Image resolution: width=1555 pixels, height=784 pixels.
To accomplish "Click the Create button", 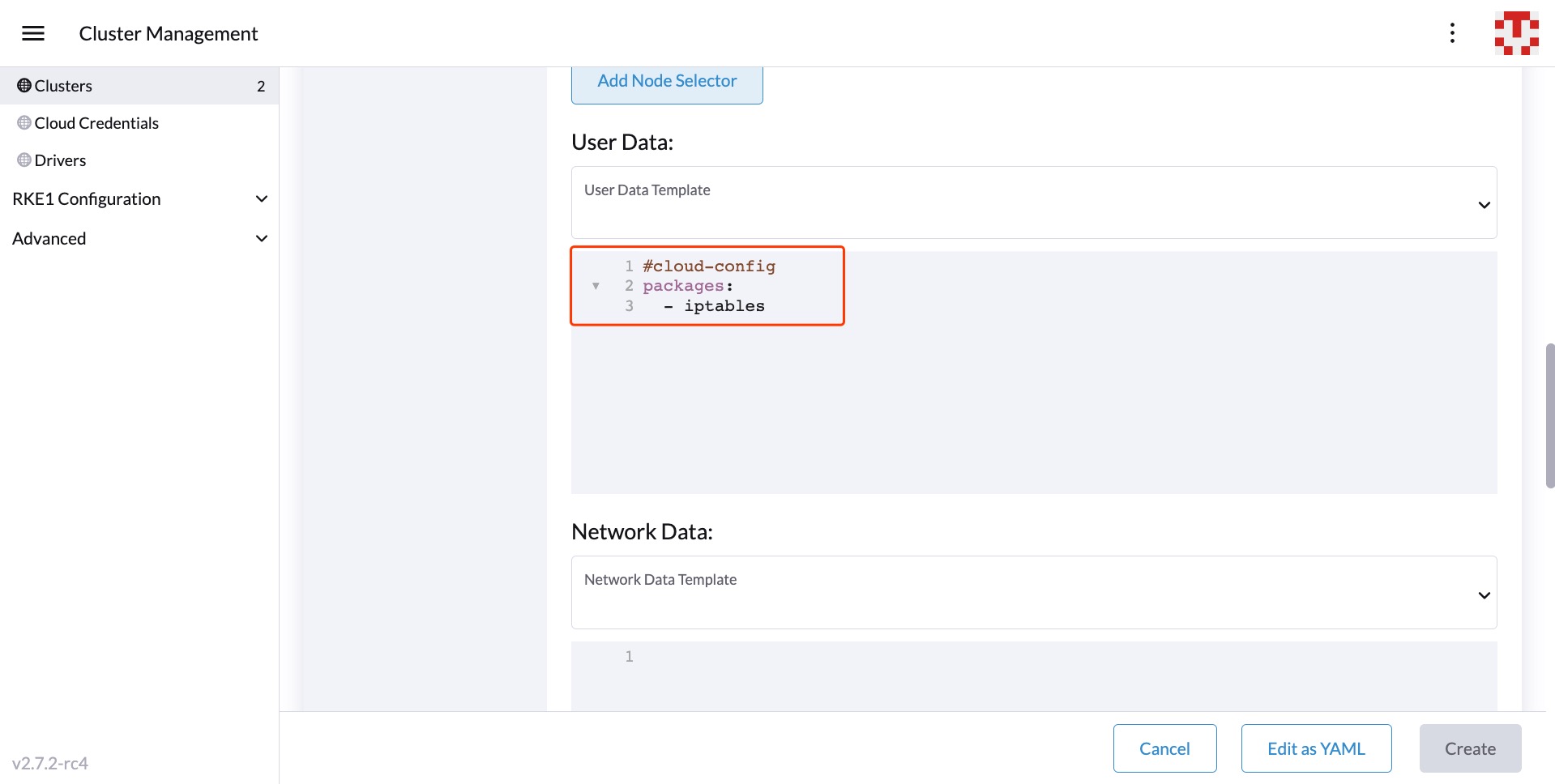I will 1470,748.
